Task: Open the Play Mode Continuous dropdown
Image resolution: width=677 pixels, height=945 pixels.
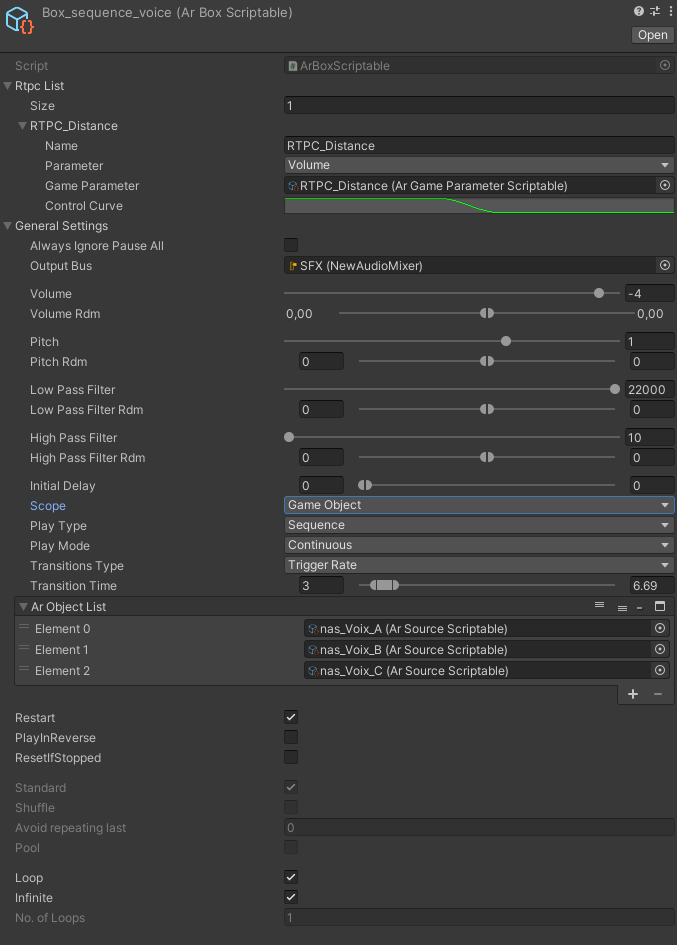Action: pyautogui.click(x=479, y=545)
